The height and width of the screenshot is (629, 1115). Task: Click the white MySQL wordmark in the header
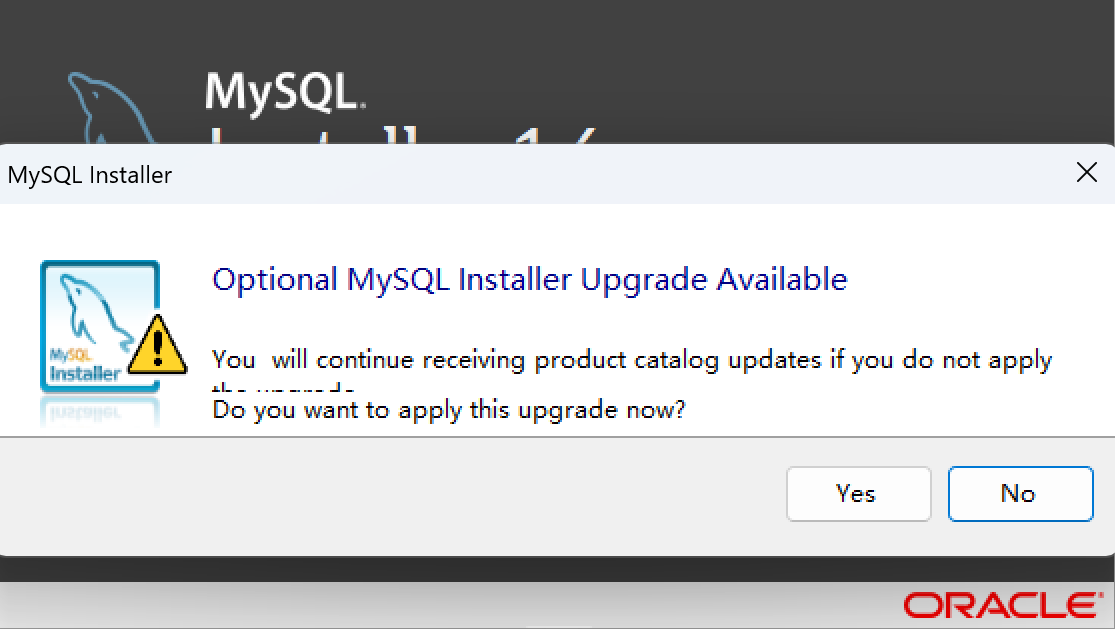[284, 92]
